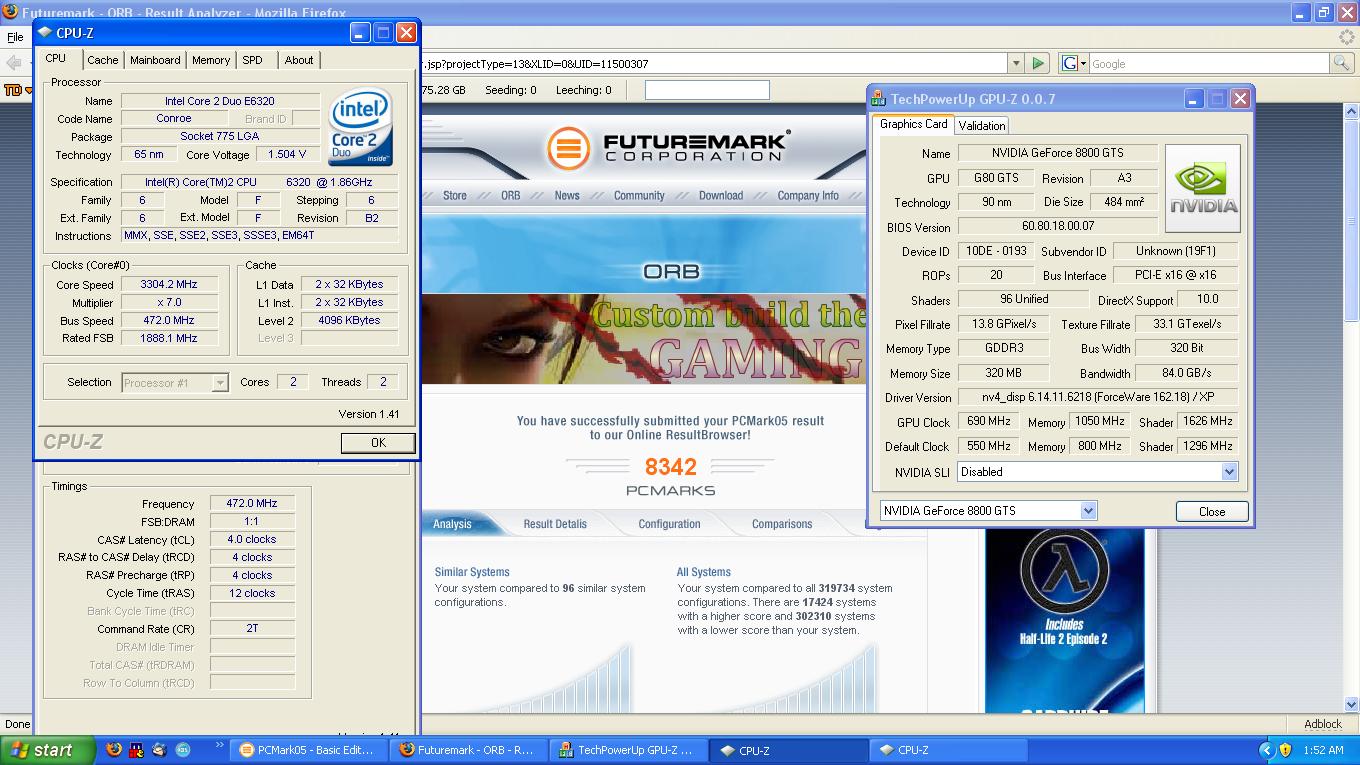Click empty toolbar text field beside Leeching
Screen dimensions: 1360x765
pyautogui.click(x=707, y=90)
